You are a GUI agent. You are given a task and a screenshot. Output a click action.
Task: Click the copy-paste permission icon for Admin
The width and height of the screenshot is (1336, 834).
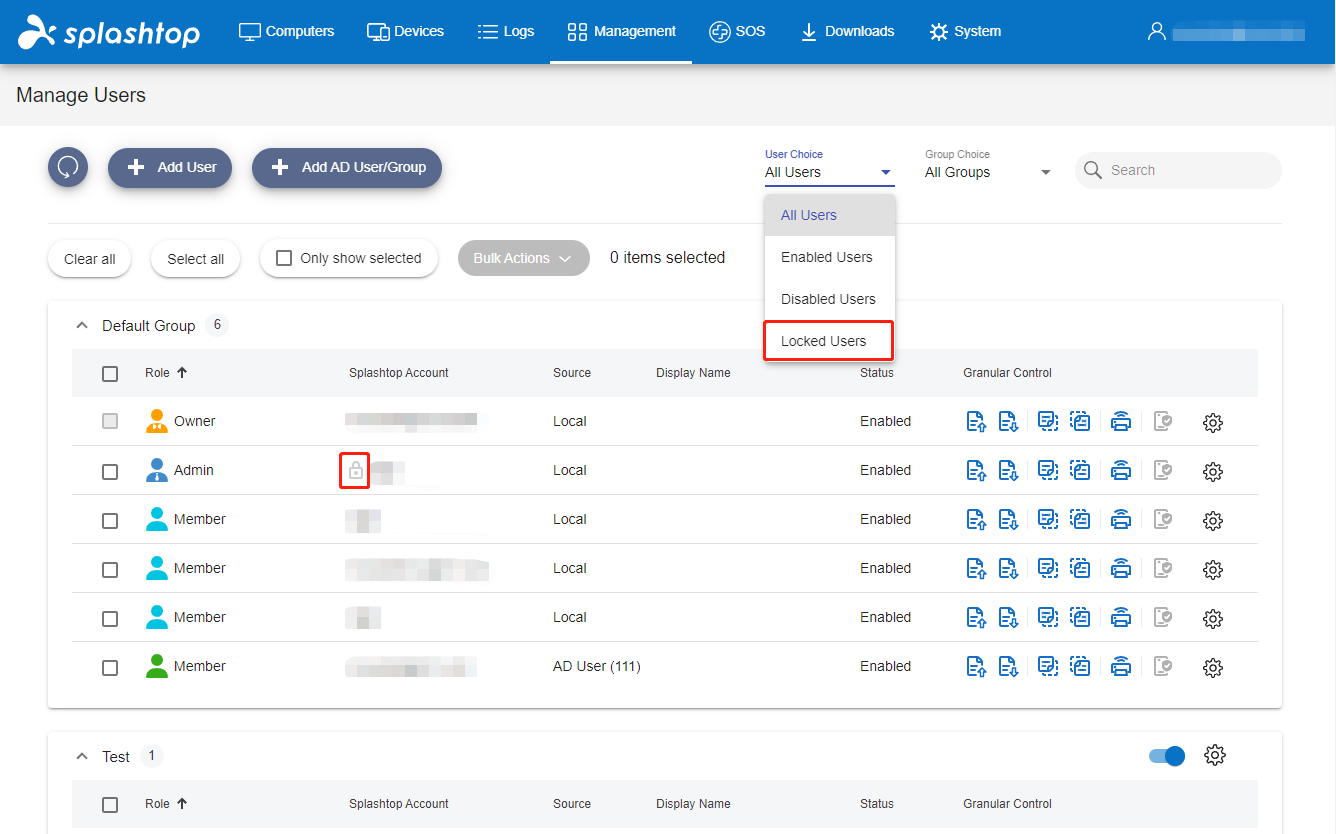1080,470
